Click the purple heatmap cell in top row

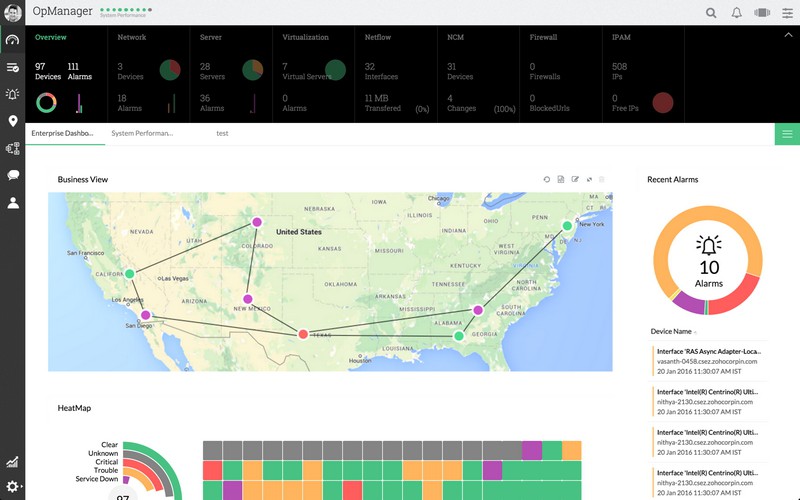pyautogui.click(x=532, y=450)
